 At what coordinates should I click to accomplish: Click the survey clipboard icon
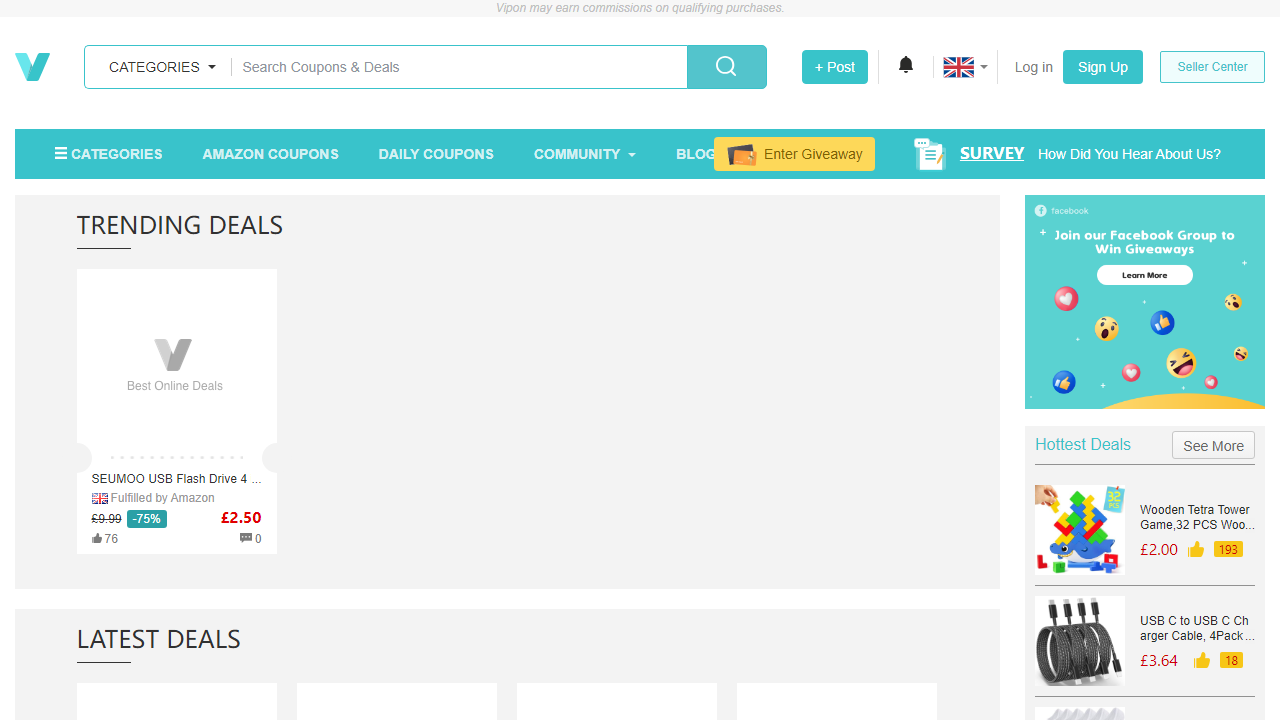[929, 154]
